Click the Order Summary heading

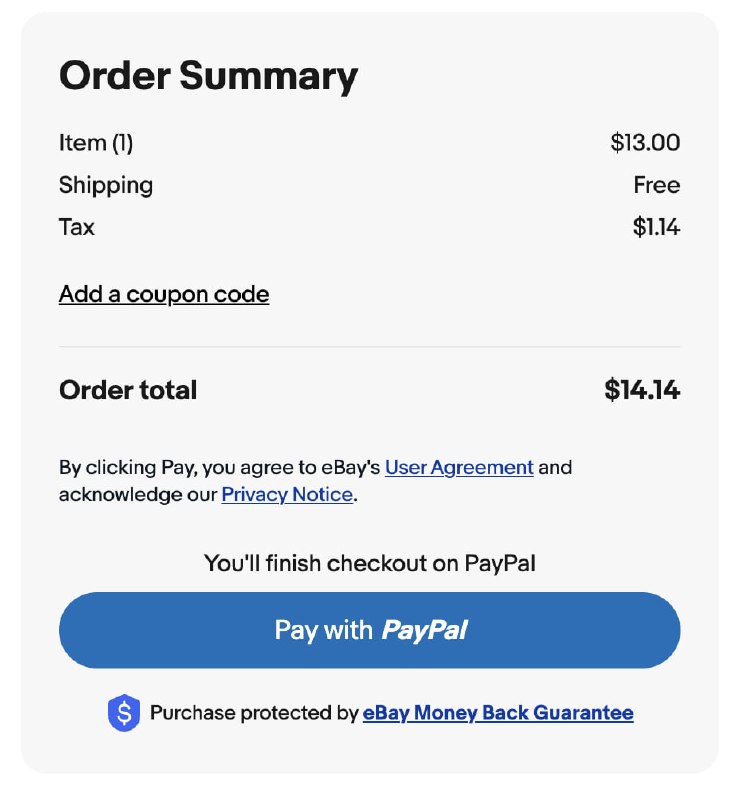pos(208,76)
